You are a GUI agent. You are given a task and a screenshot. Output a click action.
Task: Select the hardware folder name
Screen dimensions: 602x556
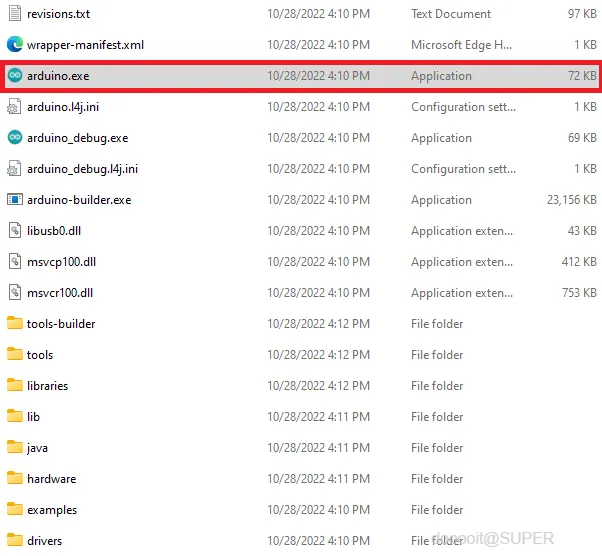click(52, 479)
